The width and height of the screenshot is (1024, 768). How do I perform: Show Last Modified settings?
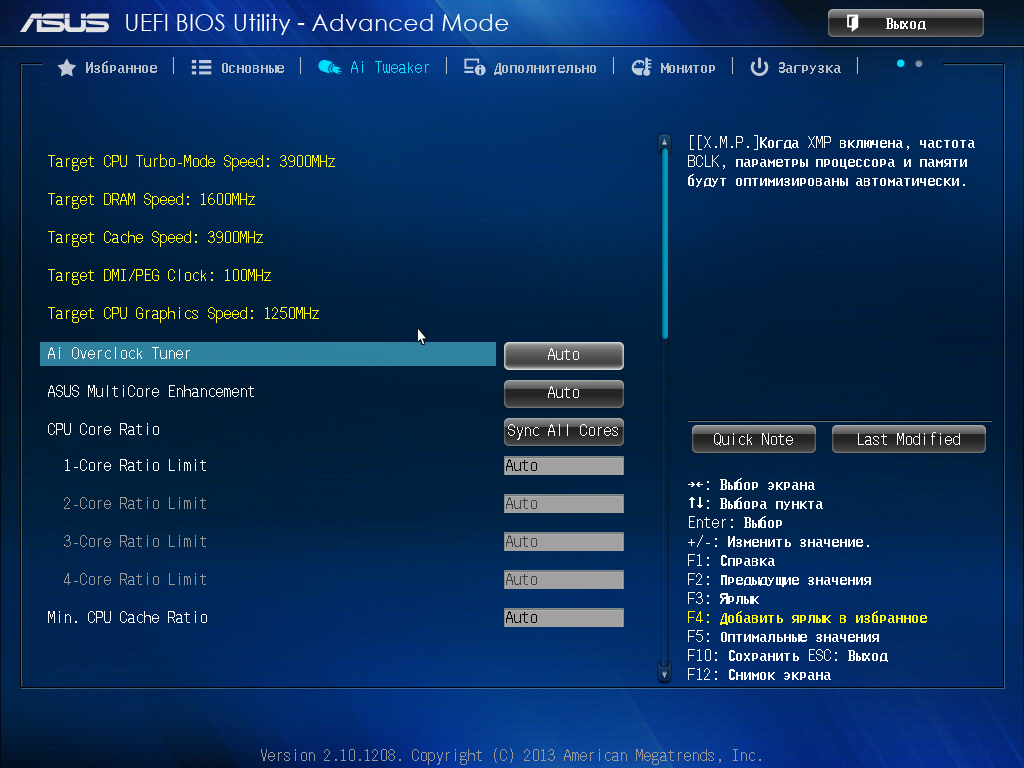click(x=908, y=440)
